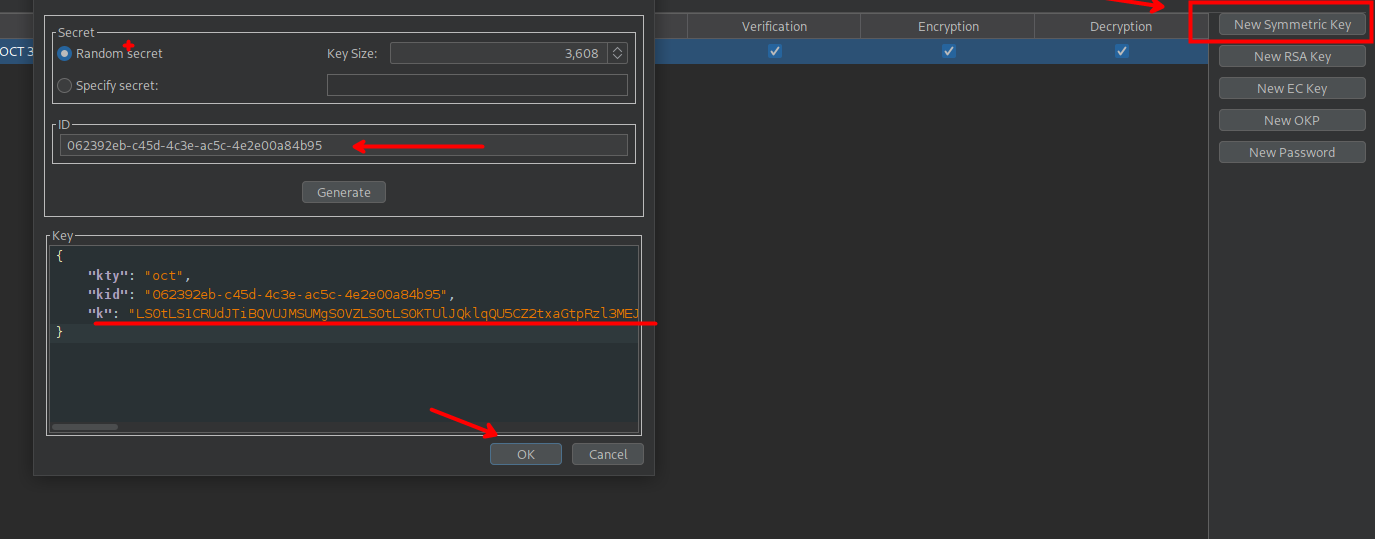The image size is (1375, 539).
Task: Increase Key Size with the up arrow
Action: click(x=617, y=49)
